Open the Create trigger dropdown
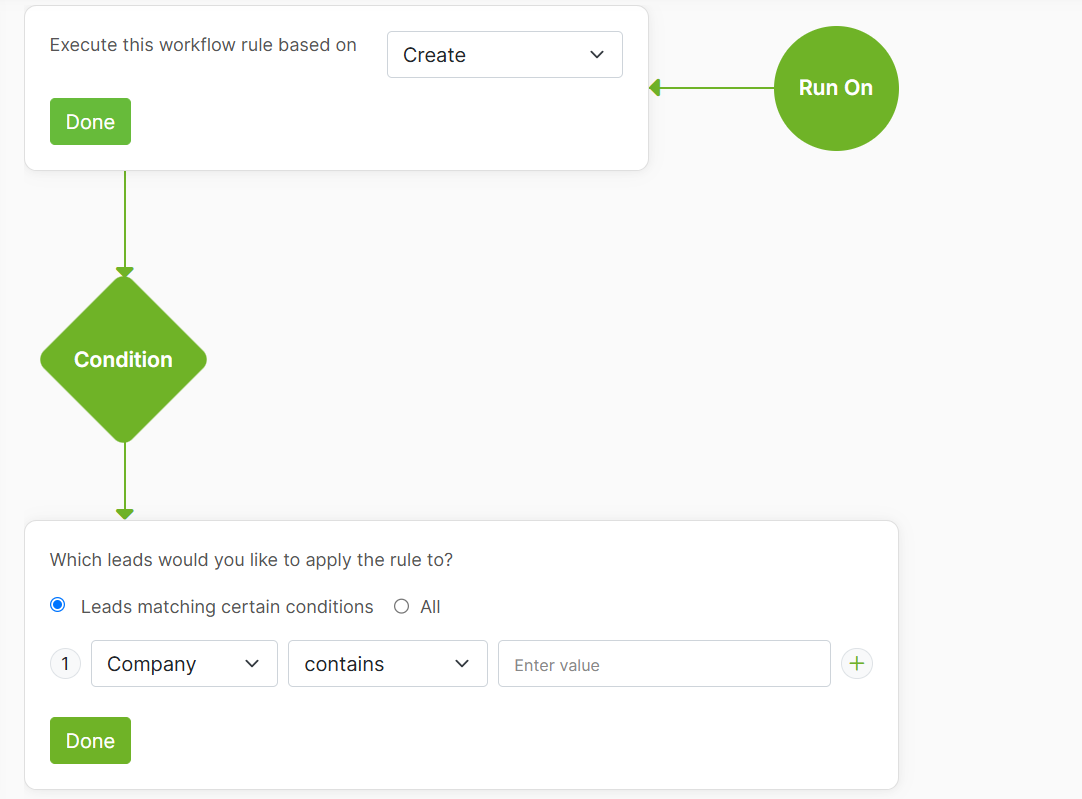 [504, 55]
